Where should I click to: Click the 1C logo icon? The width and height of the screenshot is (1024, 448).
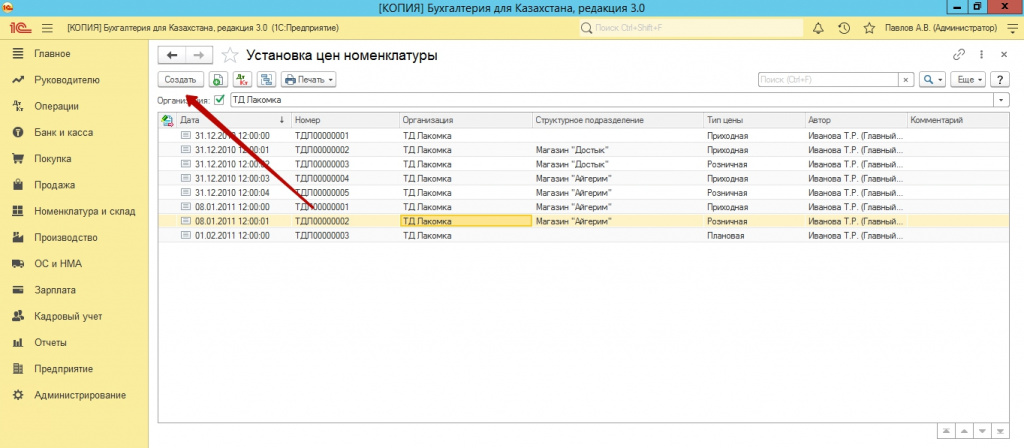pyautogui.click(x=20, y=28)
